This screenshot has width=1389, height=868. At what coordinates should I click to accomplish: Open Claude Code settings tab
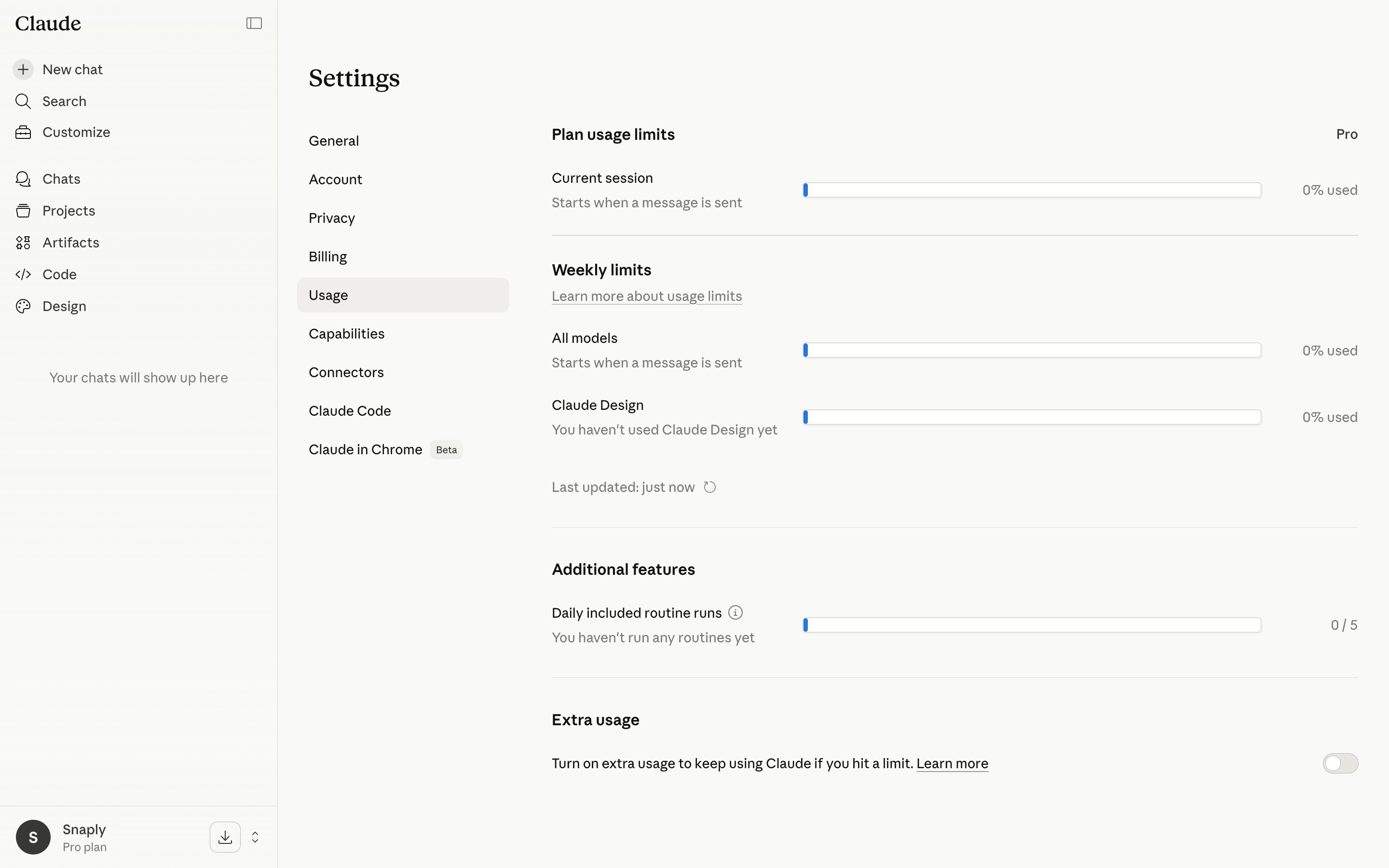coord(403,411)
